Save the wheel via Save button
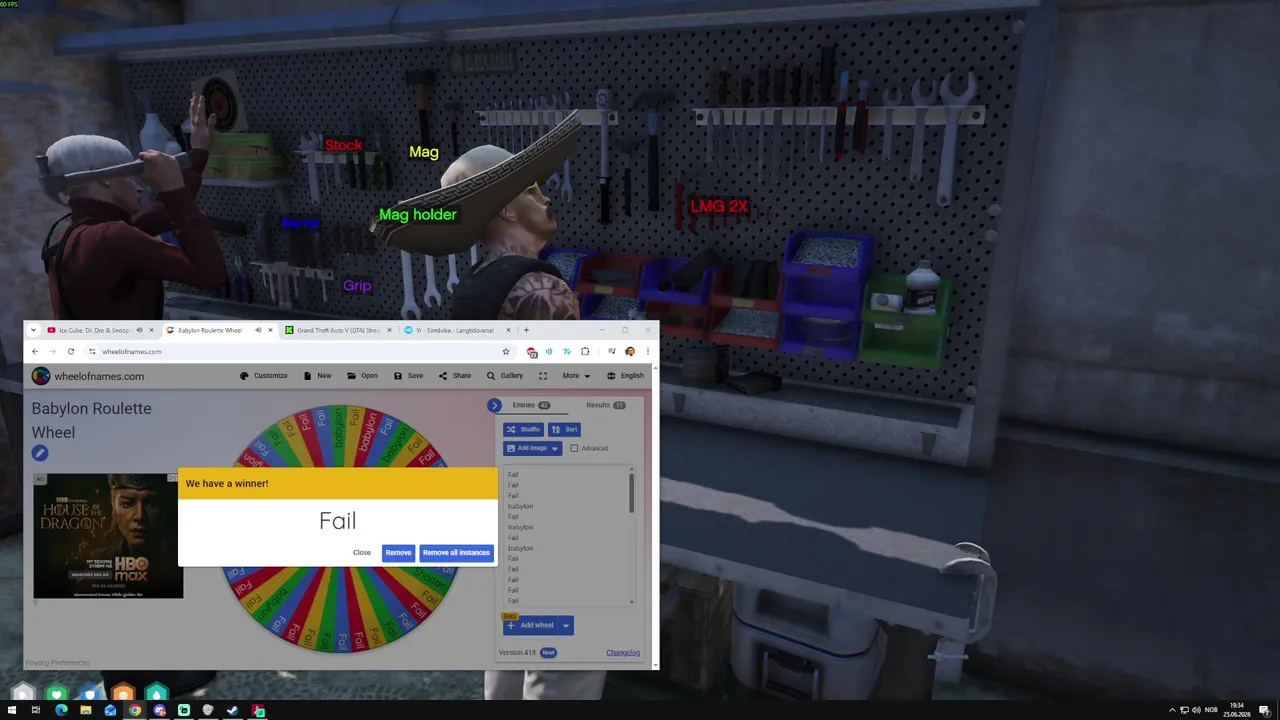1280x720 pixels. point(409,376)
